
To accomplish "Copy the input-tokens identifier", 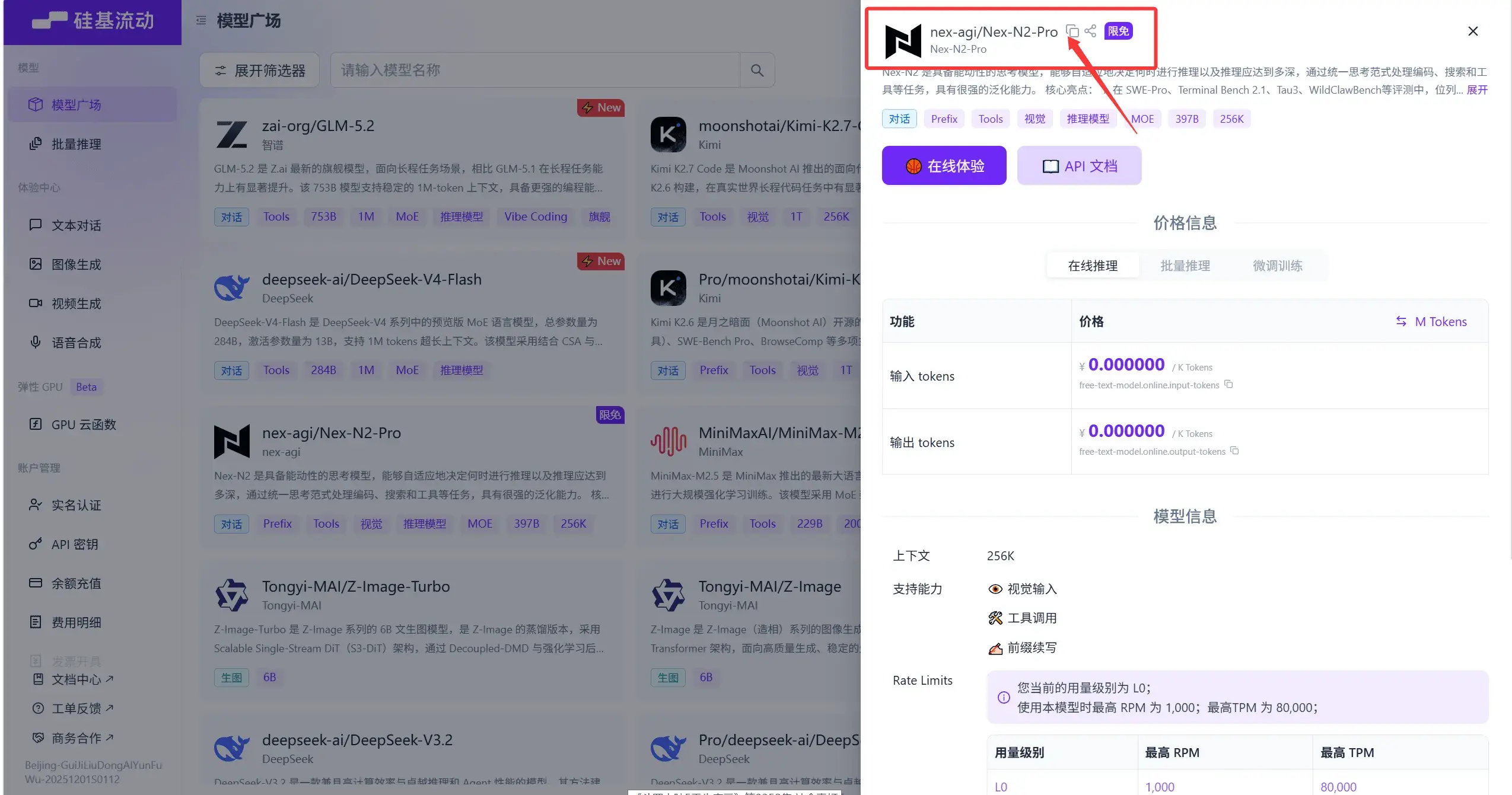I will point(1228,385).
